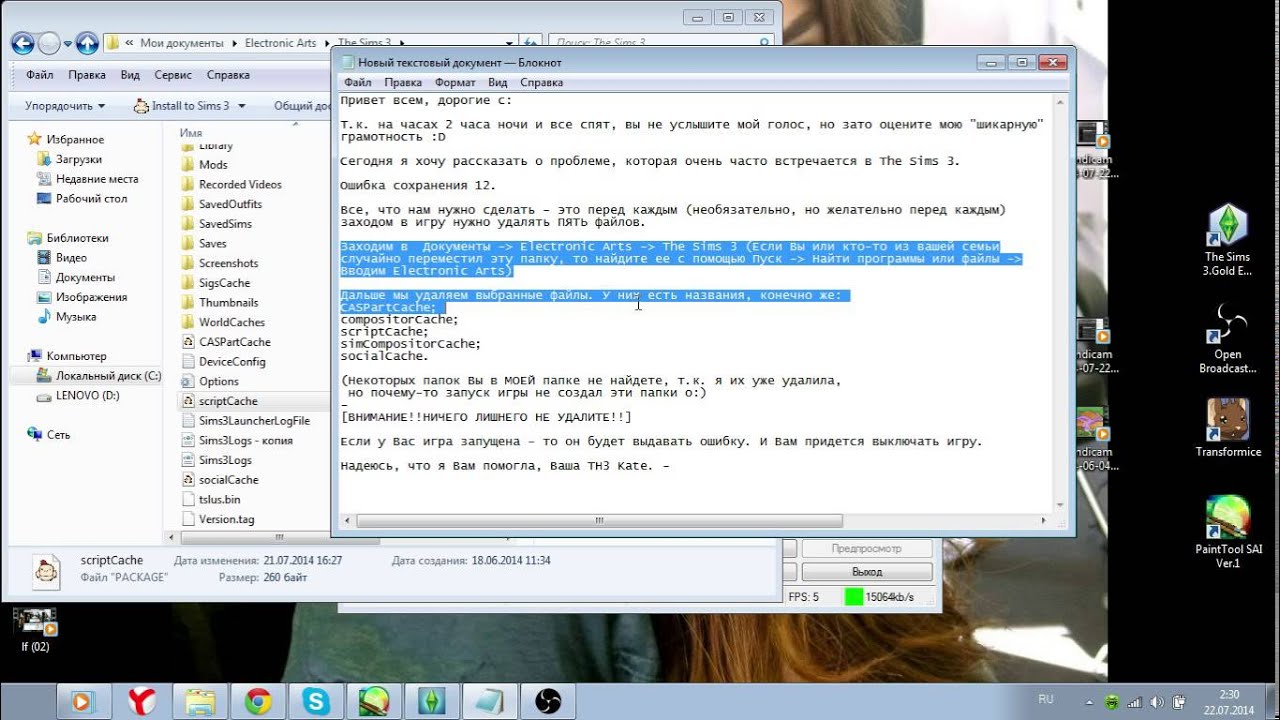Click the Предпросмотр button
This screenshot has height=720, width=1280.
click(867, 549)
